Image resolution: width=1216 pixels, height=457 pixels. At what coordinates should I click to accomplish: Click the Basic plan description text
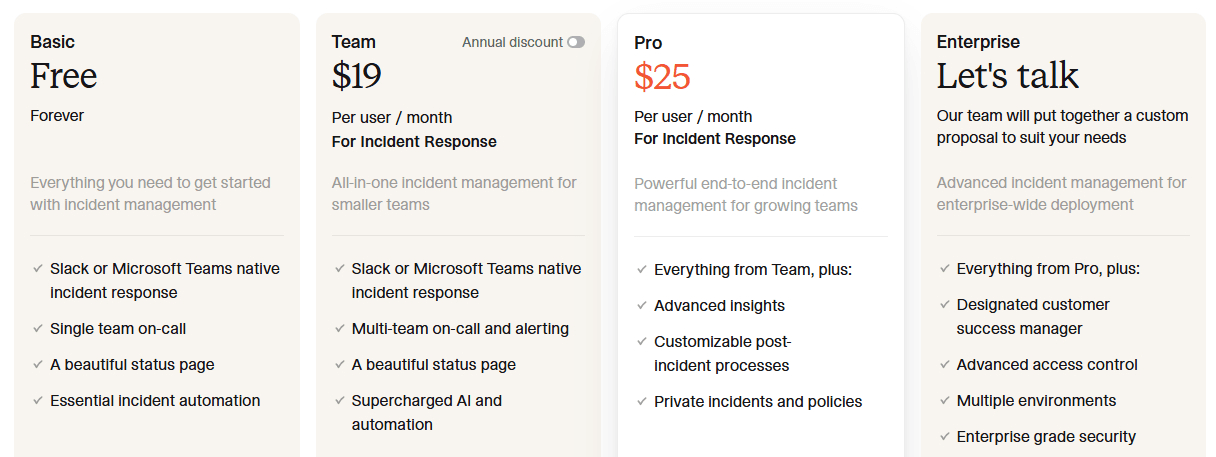(x=150, y=194)
